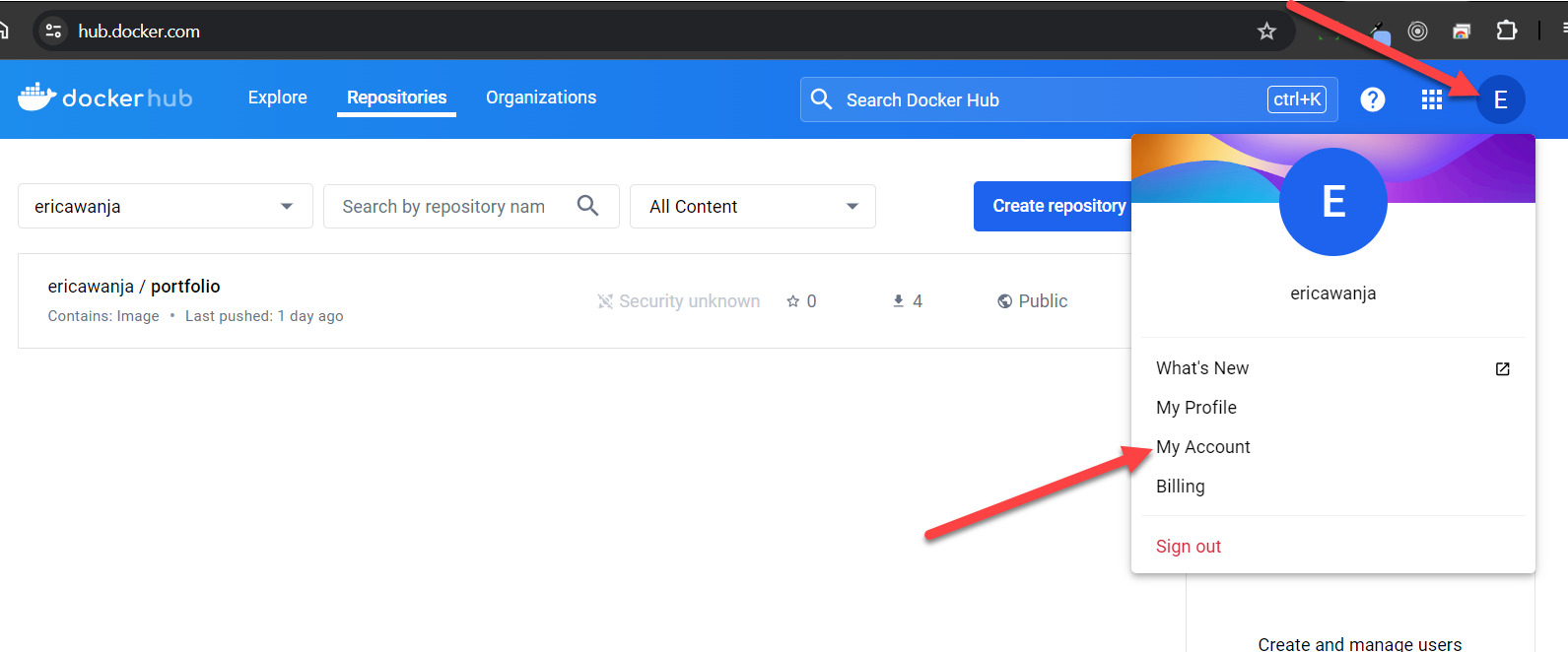Viewport: 1568px width, 652px height.
Task: Open the browser Extensions puzzle icon
Action: tap(1506, 31)
